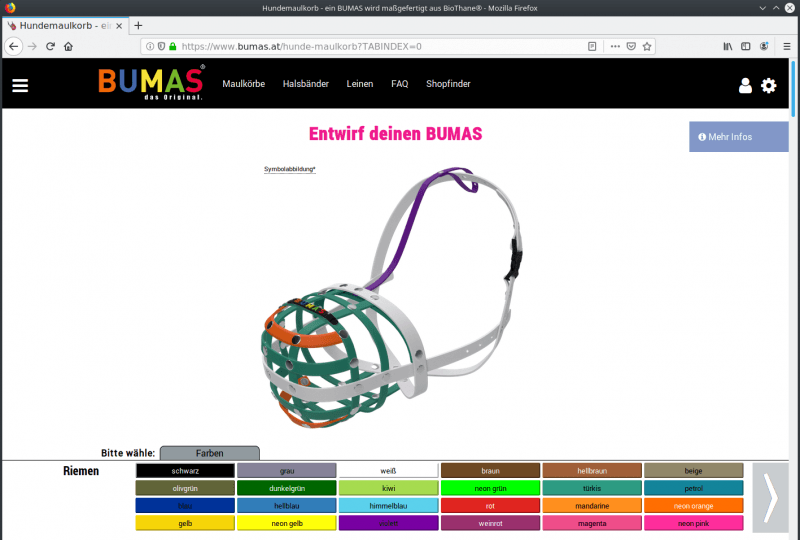Viewport: 800px width, 540px height.
Task: Select the Farben tab
Action: coord(210,453)
